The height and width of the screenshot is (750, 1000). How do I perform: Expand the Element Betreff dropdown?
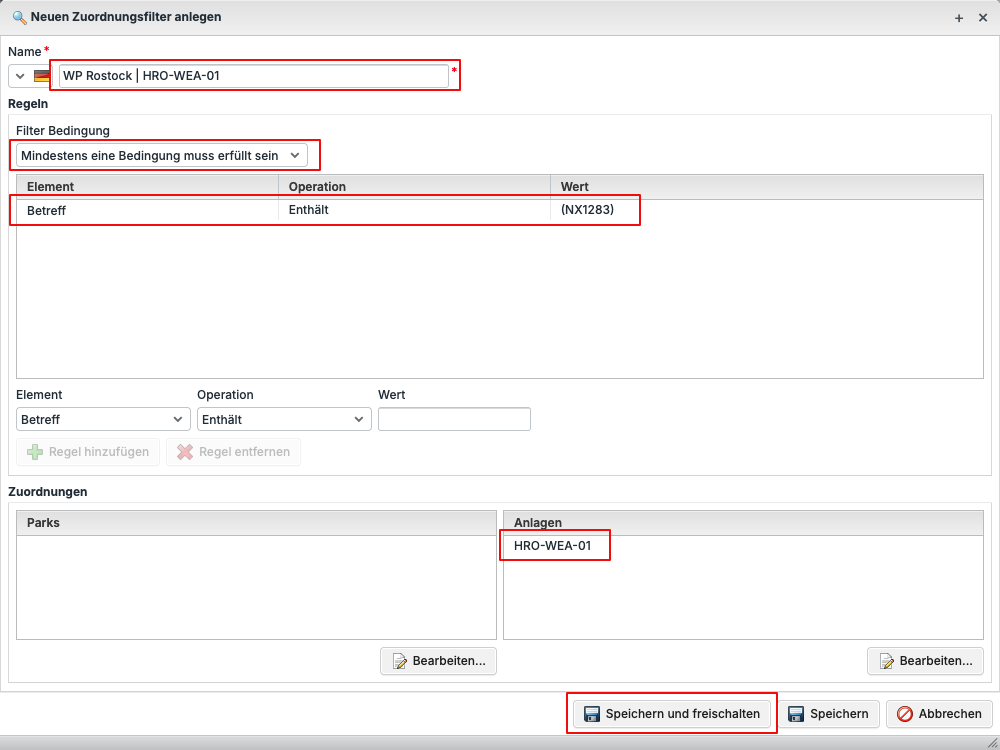point(103,419)
